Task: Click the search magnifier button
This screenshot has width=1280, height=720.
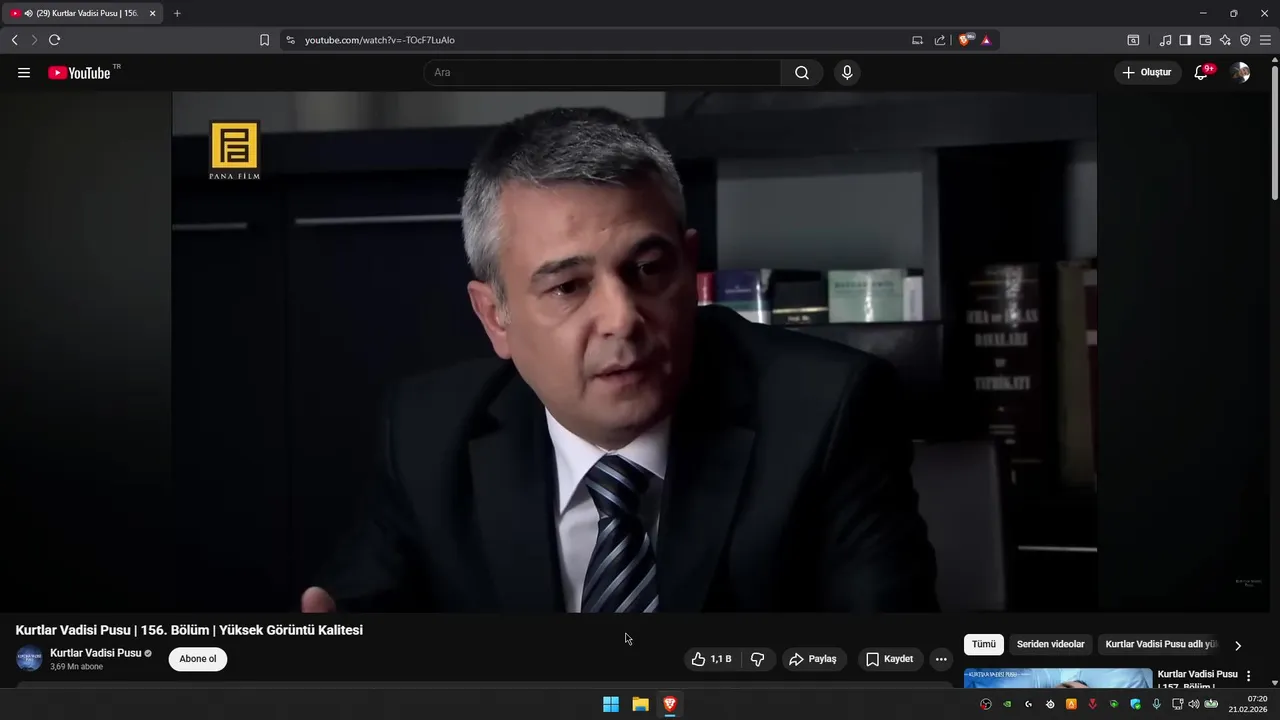Action: click(802, 73)
